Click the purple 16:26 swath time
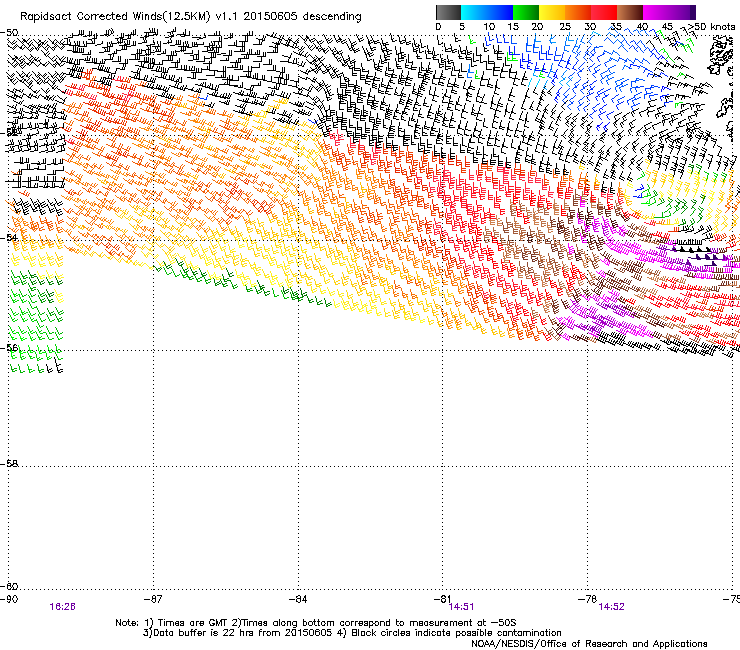The height and width of the screenshot is (650, 740). [x=62, y=607]
